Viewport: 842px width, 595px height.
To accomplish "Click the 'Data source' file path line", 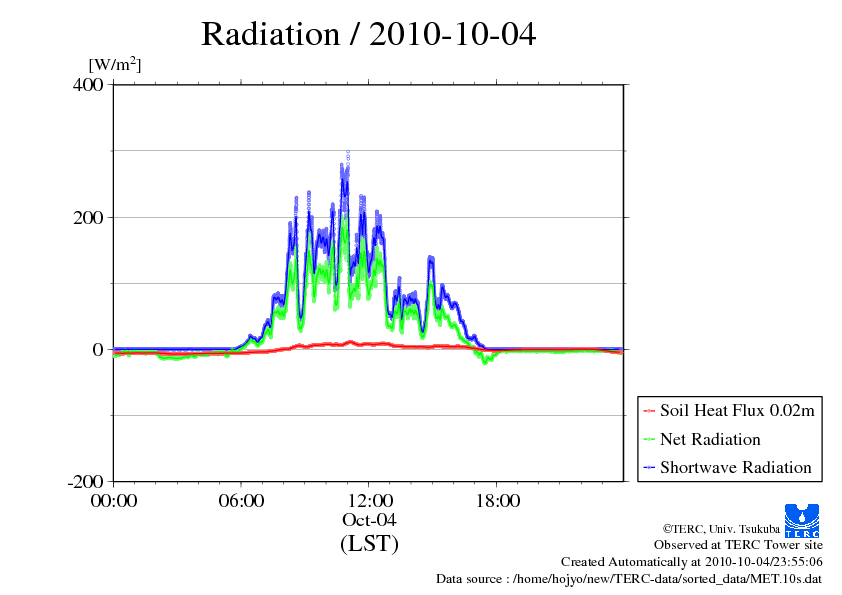I will click(x=629, y=579).
